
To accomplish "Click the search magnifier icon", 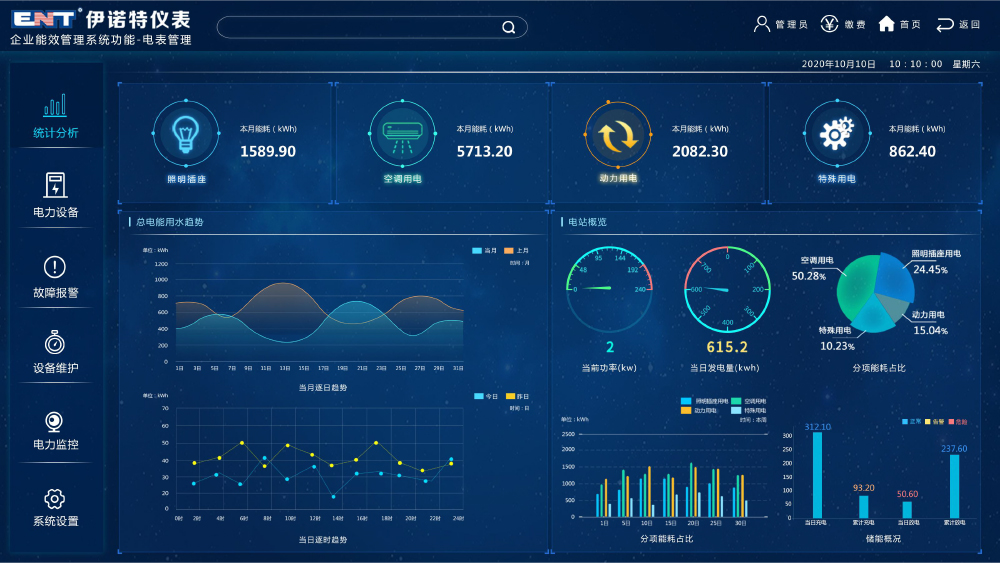I will 509,27.
